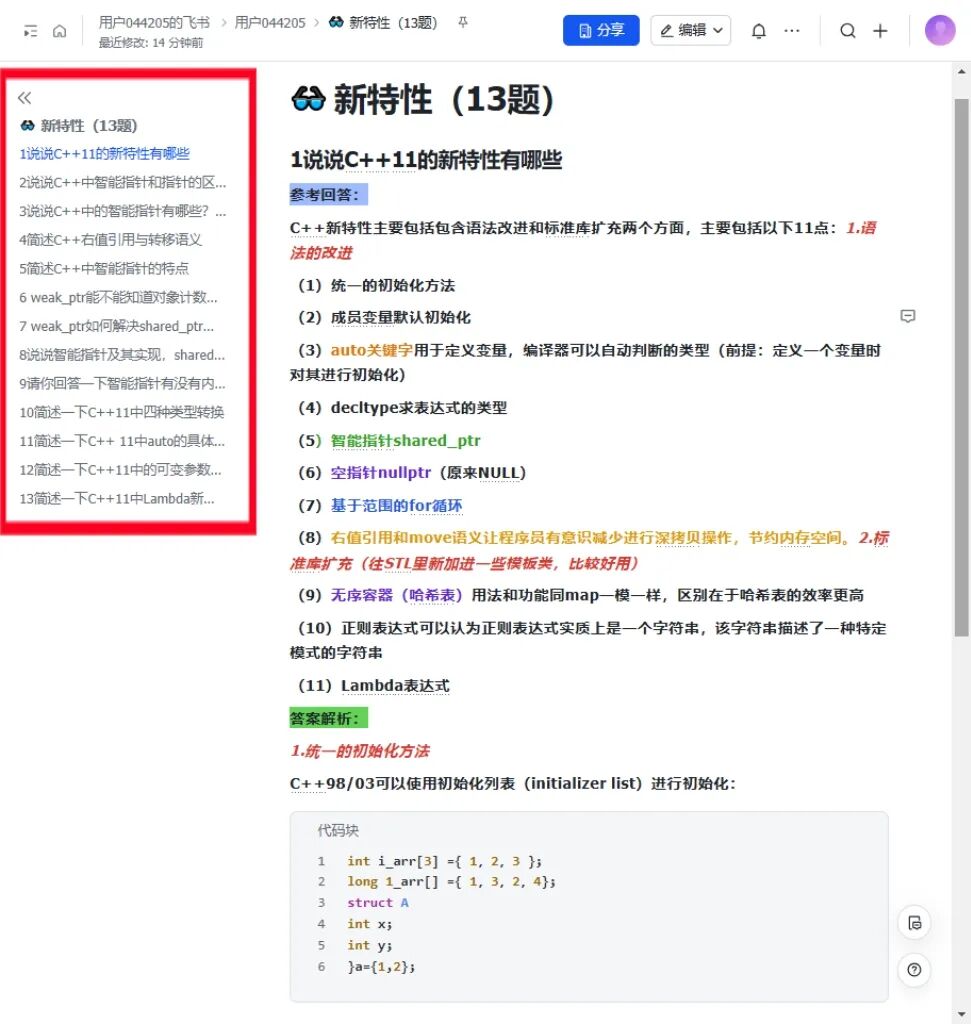Go to the home page icon
Viewport: 971px width, 1024px height.
tap(59, 31)
